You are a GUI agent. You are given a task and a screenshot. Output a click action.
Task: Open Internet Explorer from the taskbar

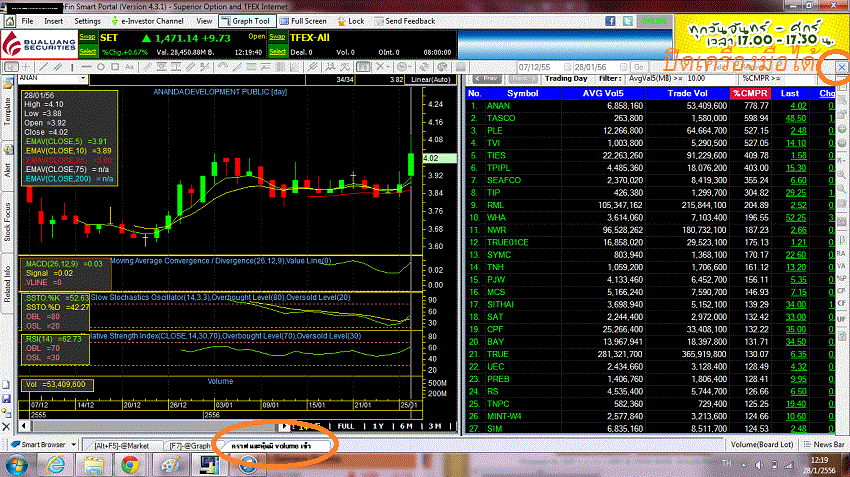[x=55, y=465]
